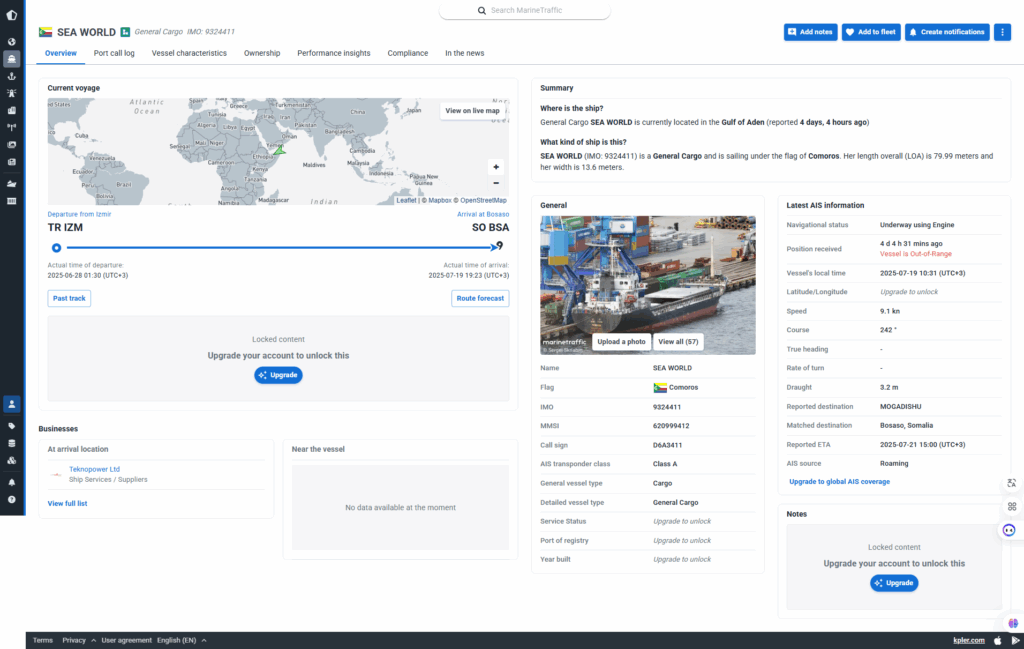Viewport: 1024px width, 649px height.
Task: Click Upgrade in the Current voyage panel
Action: (x=278, y=375)
